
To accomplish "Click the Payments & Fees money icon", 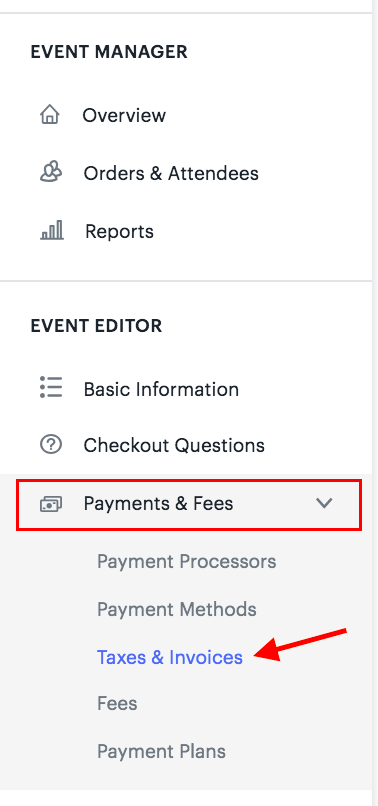I will pyautogui.click(x=51, y=504).
